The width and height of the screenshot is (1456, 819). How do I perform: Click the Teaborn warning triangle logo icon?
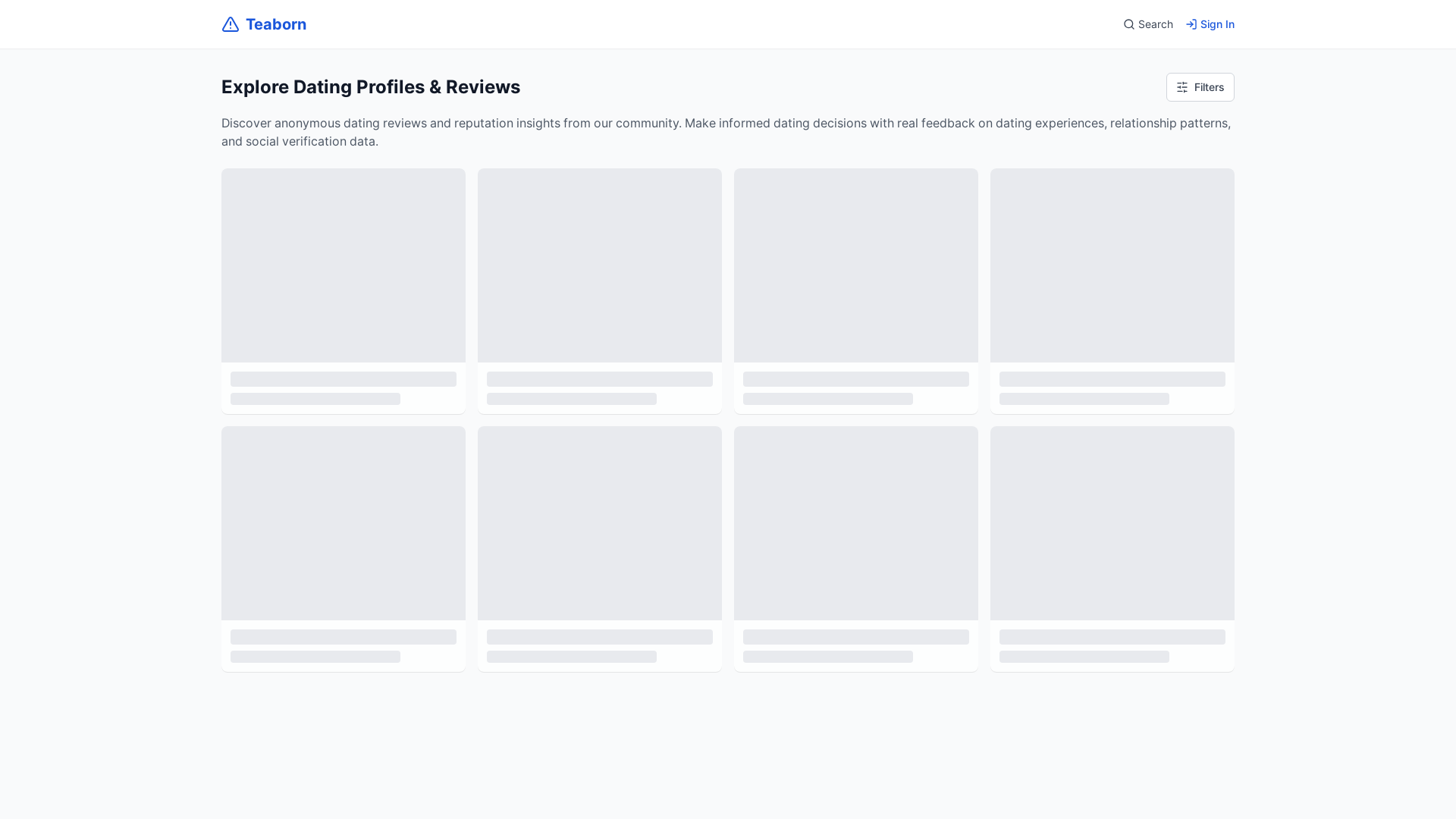click(x=231, y=24)
